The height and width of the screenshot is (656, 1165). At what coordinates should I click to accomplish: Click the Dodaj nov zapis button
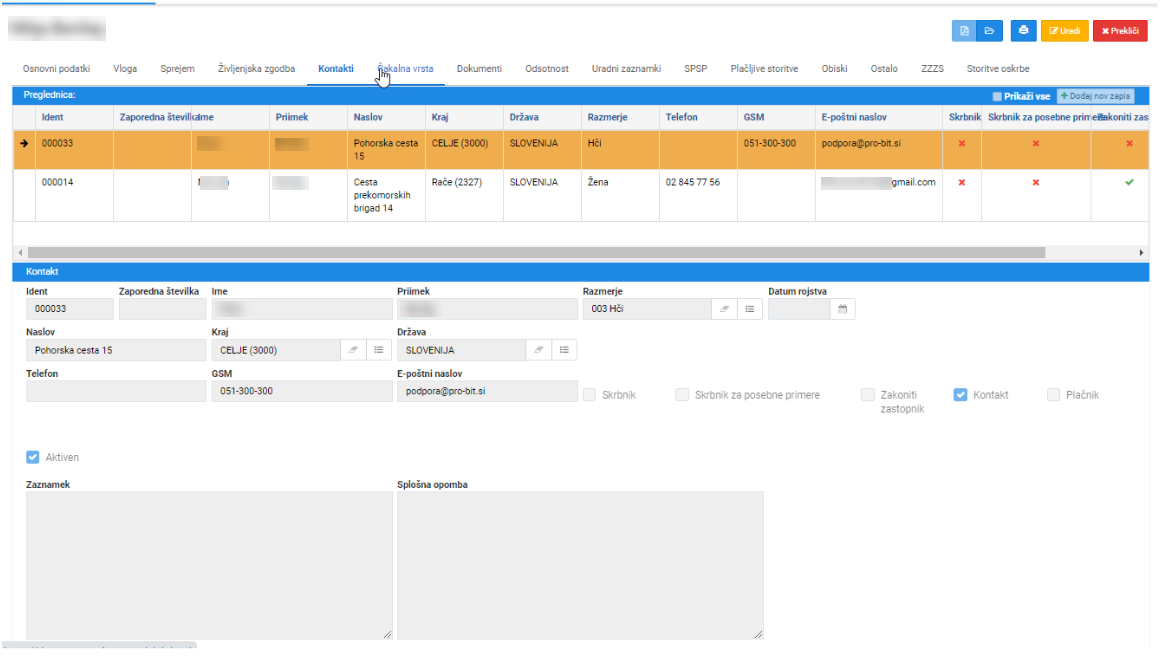pyautogui.click(x=1095, y=96)
